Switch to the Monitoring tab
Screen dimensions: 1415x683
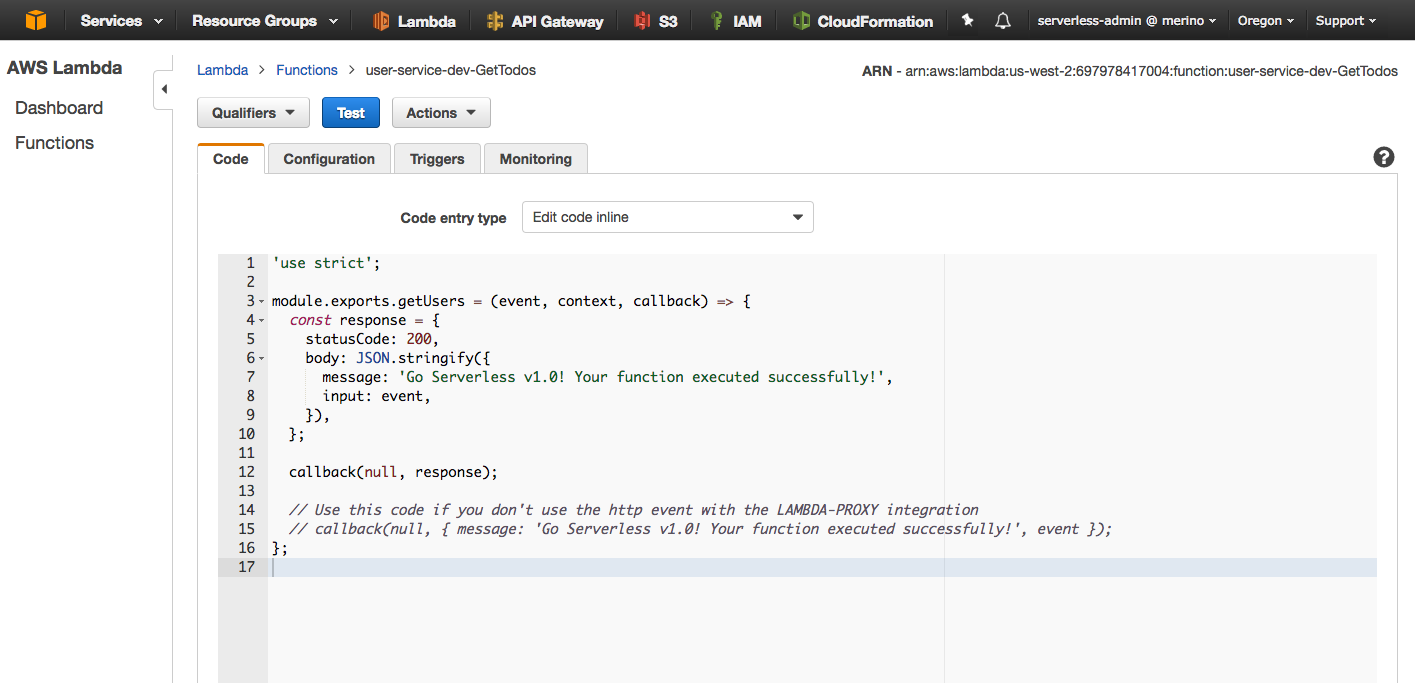pos(536,159)
